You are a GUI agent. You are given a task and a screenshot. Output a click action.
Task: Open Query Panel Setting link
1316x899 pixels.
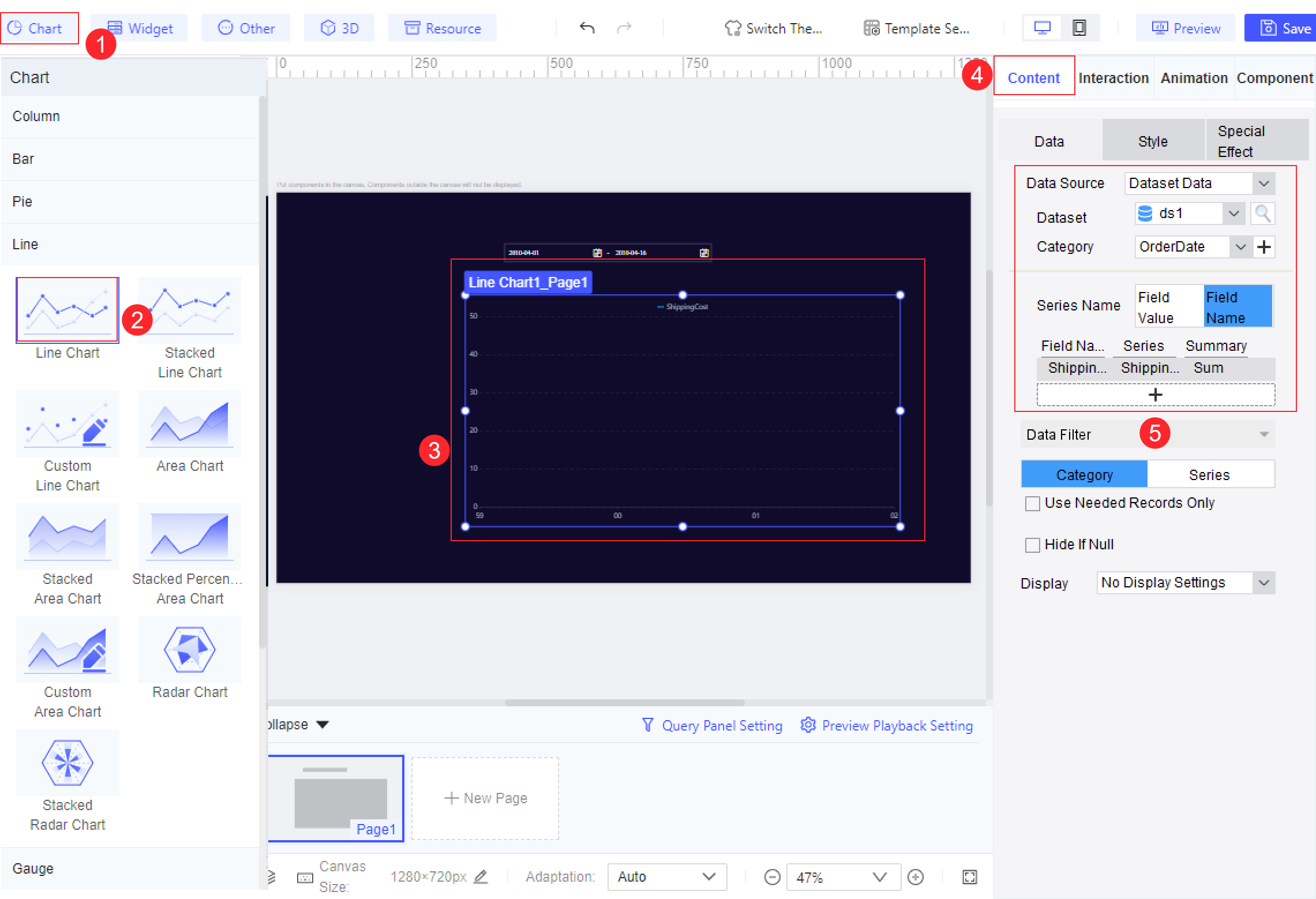coord(713,725)
